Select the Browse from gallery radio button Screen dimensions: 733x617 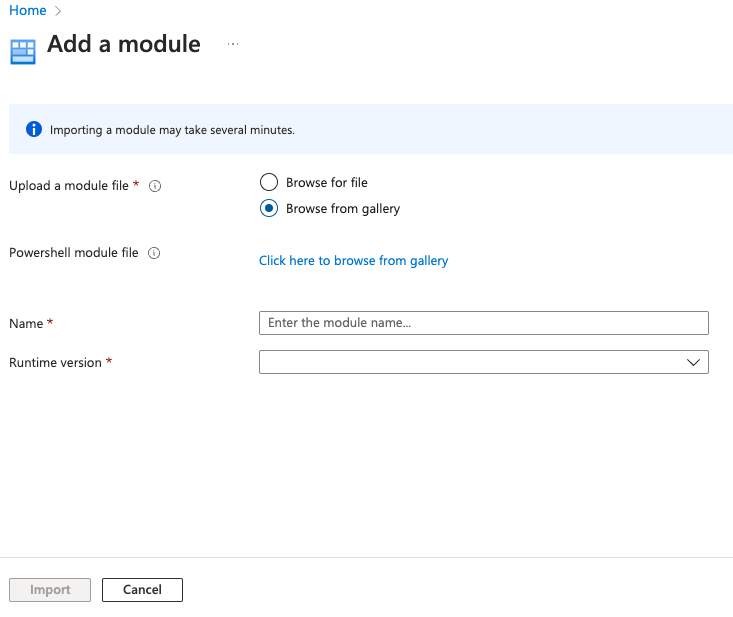click(268, 209)
